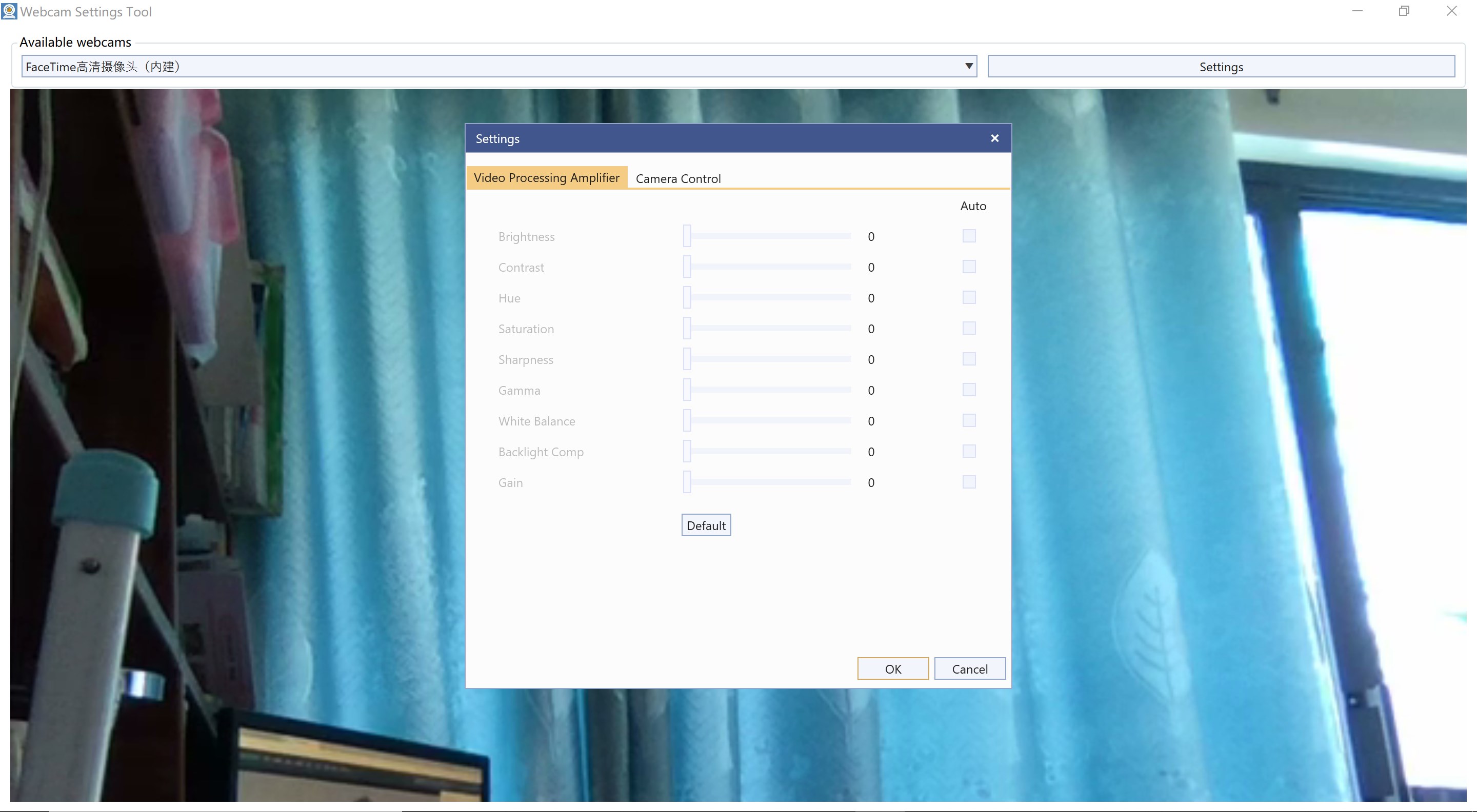Screen dimensions: 1477x812
Task: Open the available webcams dropdown
Action: point(967,66)
